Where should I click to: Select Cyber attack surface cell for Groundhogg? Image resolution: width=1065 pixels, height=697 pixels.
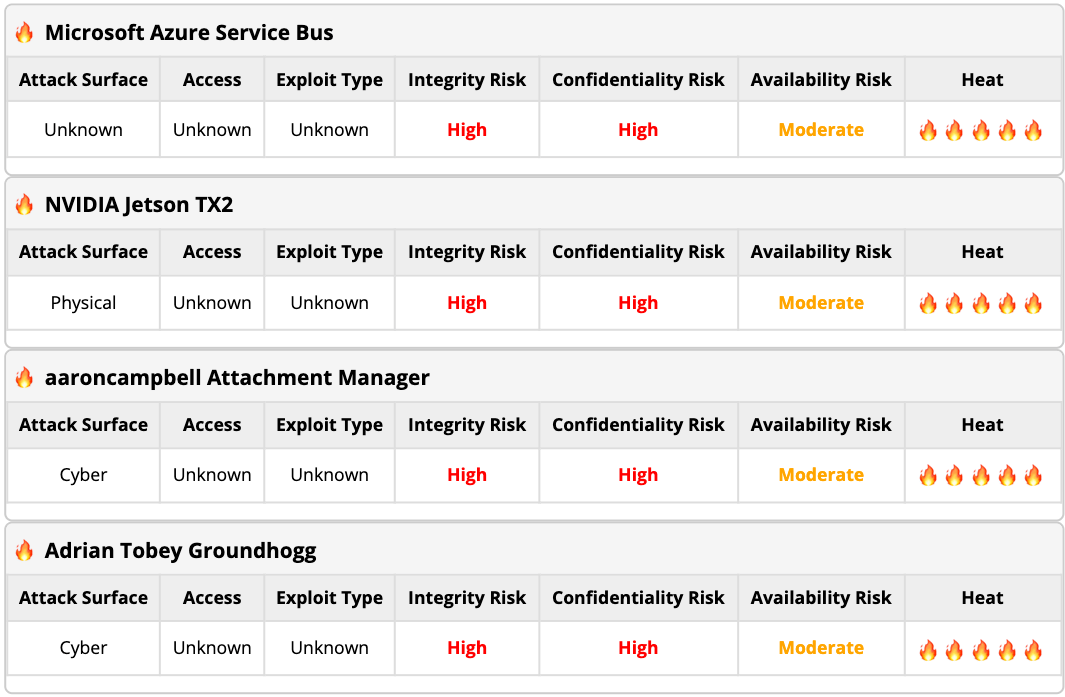coord(84,648)
